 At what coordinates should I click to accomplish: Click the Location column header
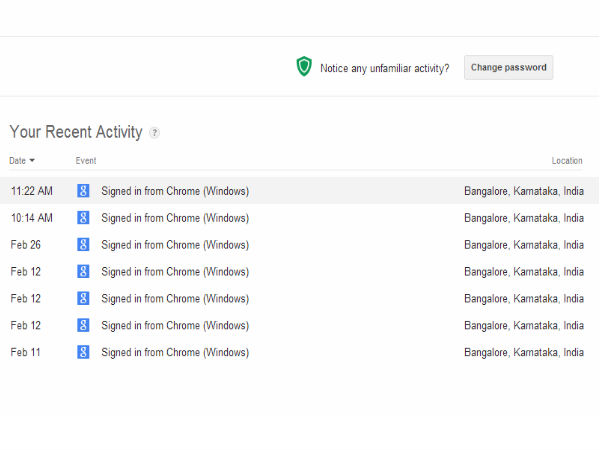566,161
